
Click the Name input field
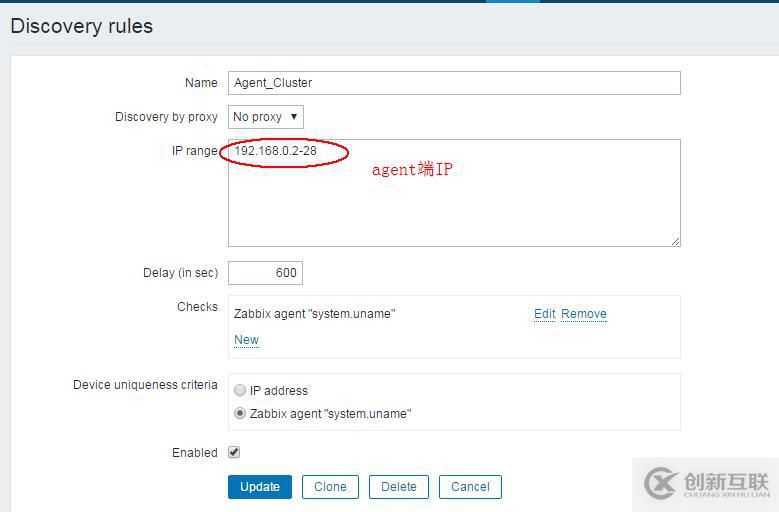point(454,83)
